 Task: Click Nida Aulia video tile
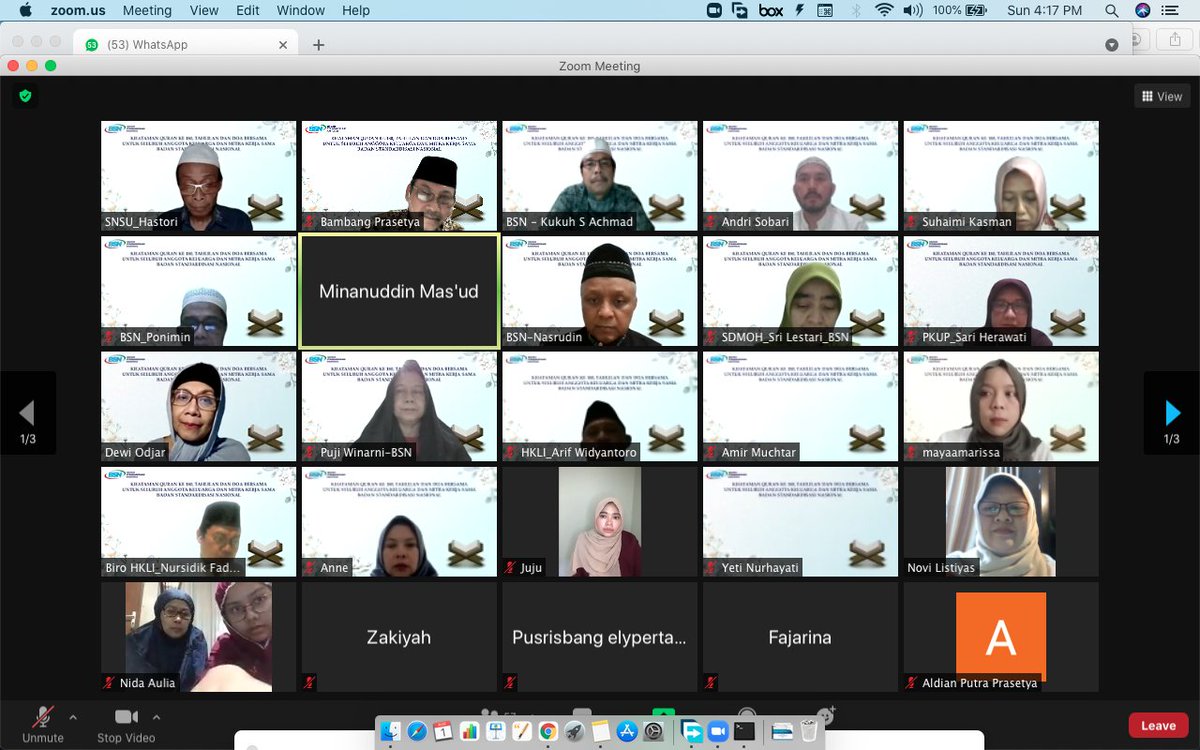pos(198,637)
